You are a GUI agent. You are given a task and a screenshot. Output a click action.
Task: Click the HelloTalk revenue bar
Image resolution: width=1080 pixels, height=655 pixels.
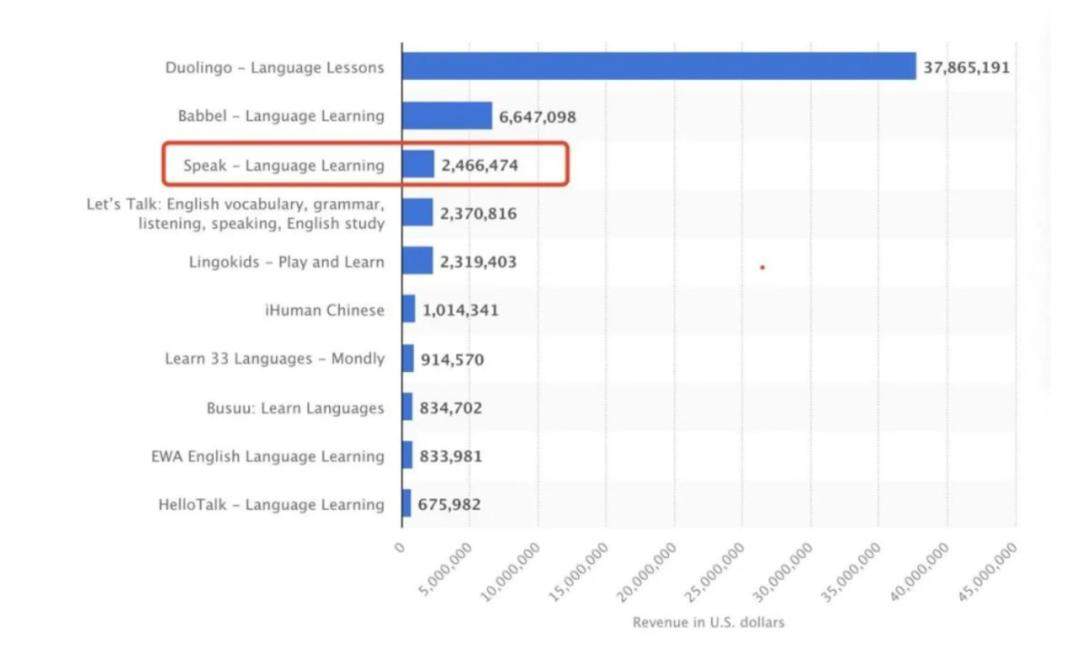pyautogui.click(x=406, y=503)
